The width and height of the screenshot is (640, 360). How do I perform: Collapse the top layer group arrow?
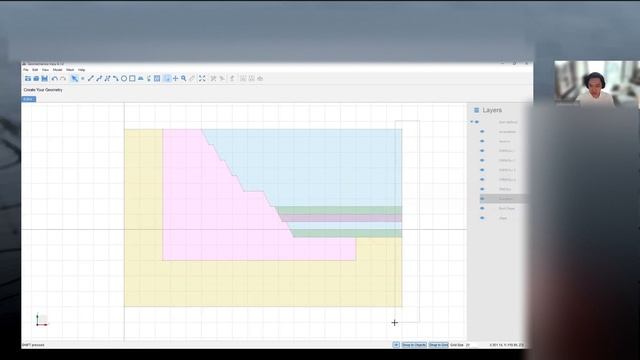pos(471,122)
